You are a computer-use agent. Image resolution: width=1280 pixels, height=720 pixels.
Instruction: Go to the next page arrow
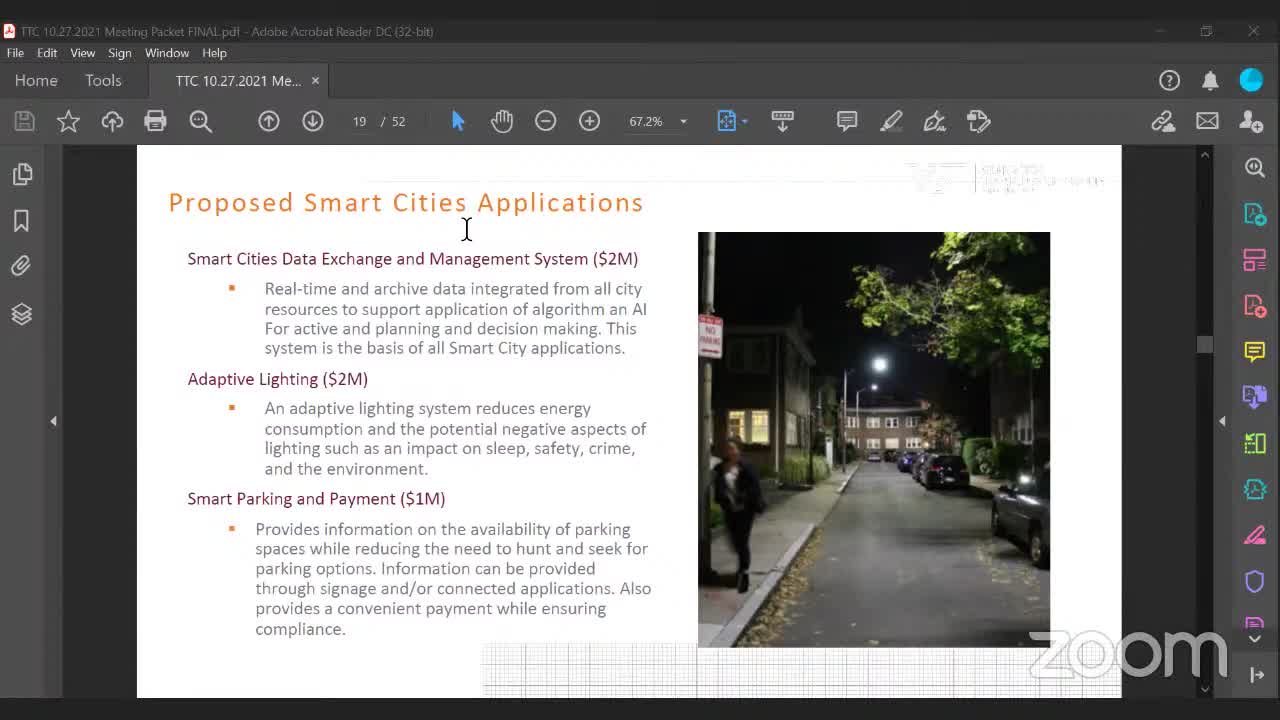(313, 121)
